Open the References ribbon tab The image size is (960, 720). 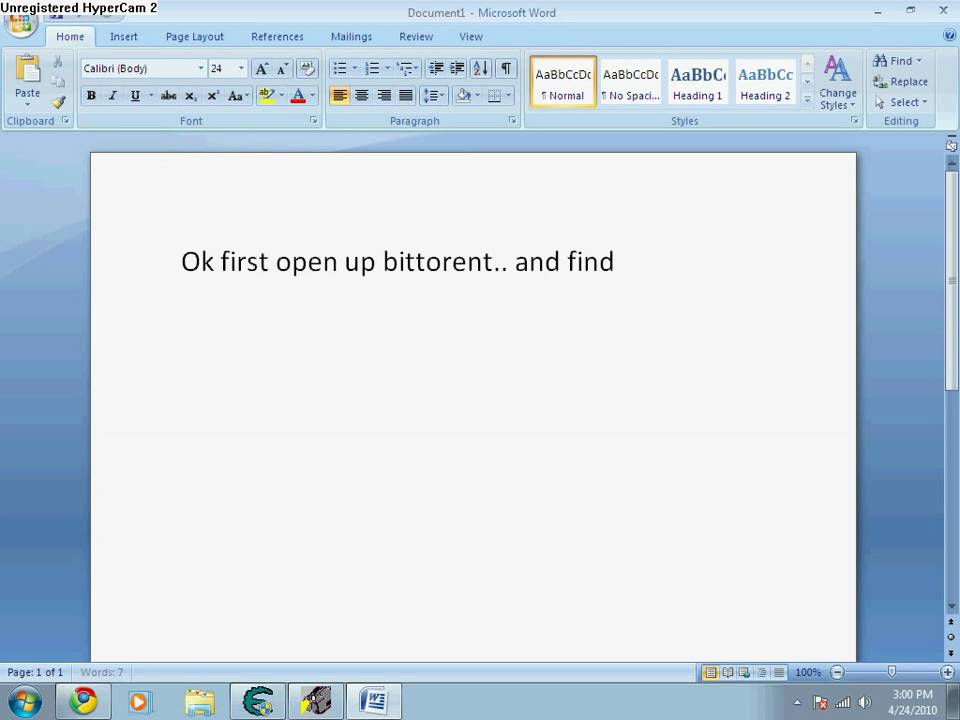pos(277,37)
